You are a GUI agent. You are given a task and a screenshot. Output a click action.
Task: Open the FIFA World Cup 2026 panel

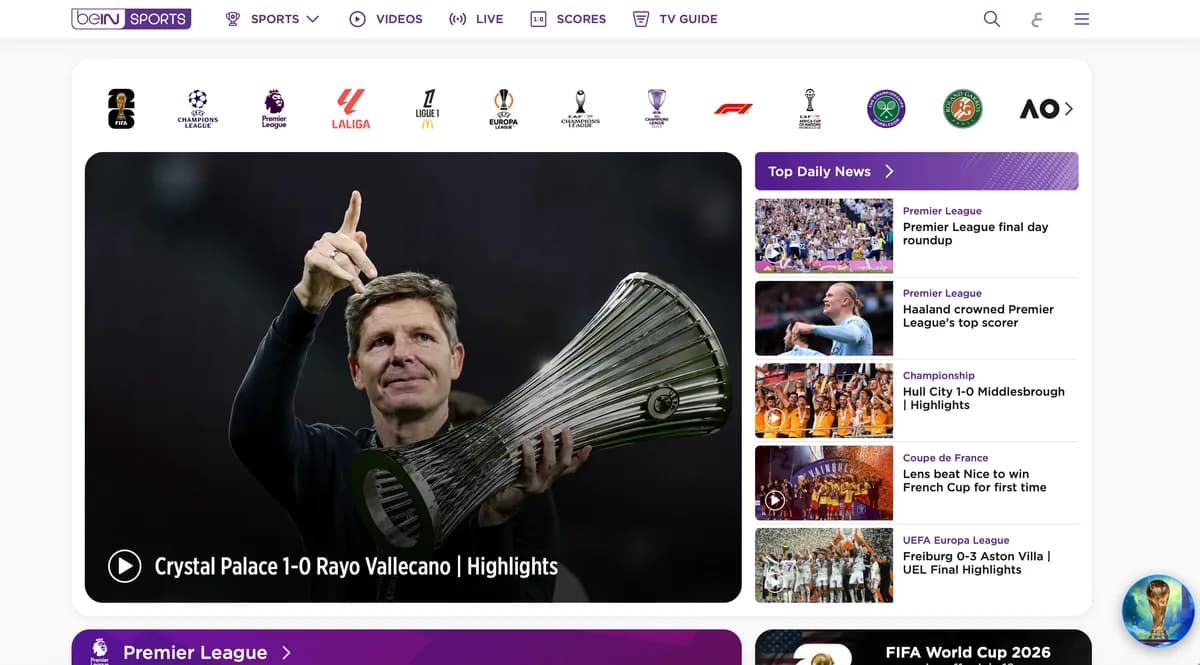923,648
